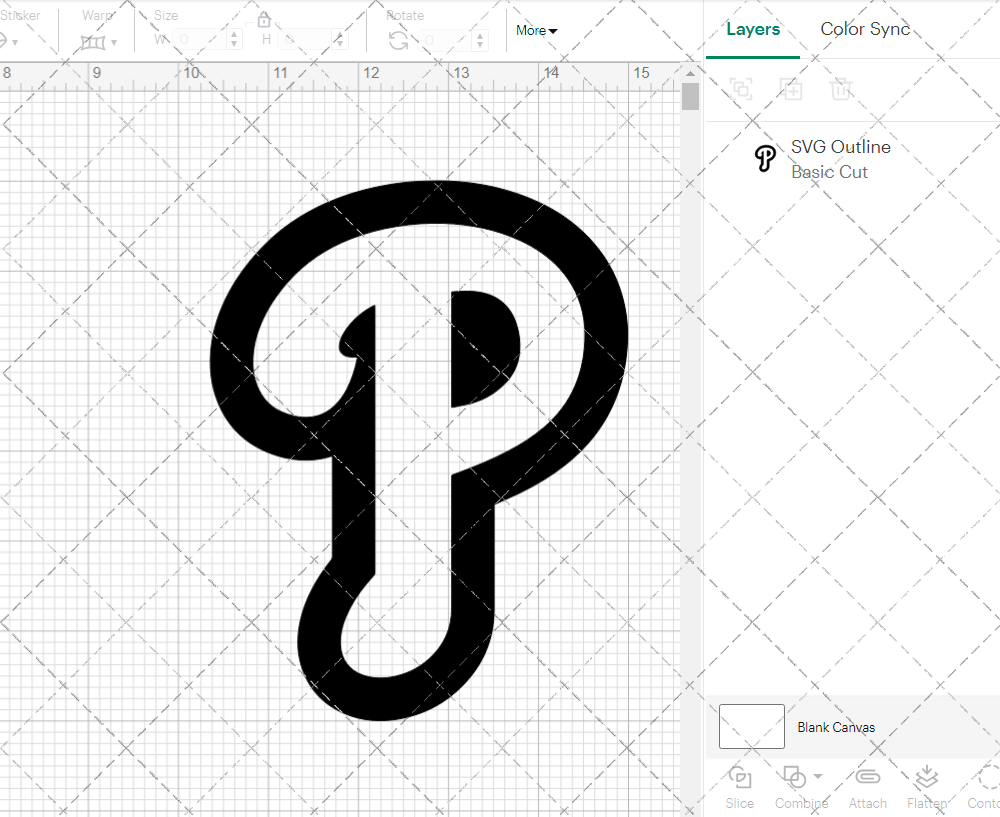
Task: Click the Blank Canvas color swatch
Action: [x=751, y=727]
